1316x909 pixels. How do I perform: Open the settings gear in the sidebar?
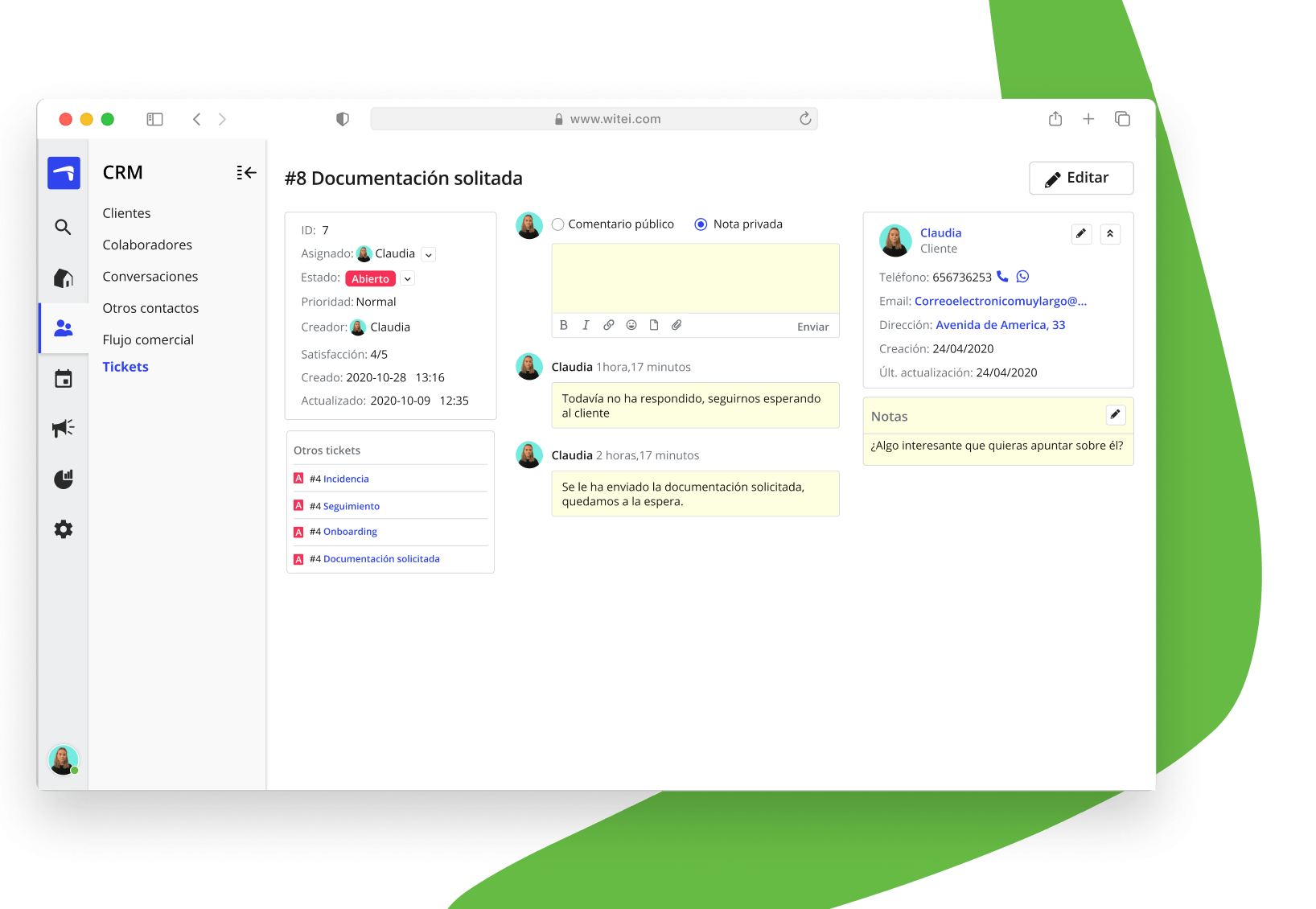64,529
